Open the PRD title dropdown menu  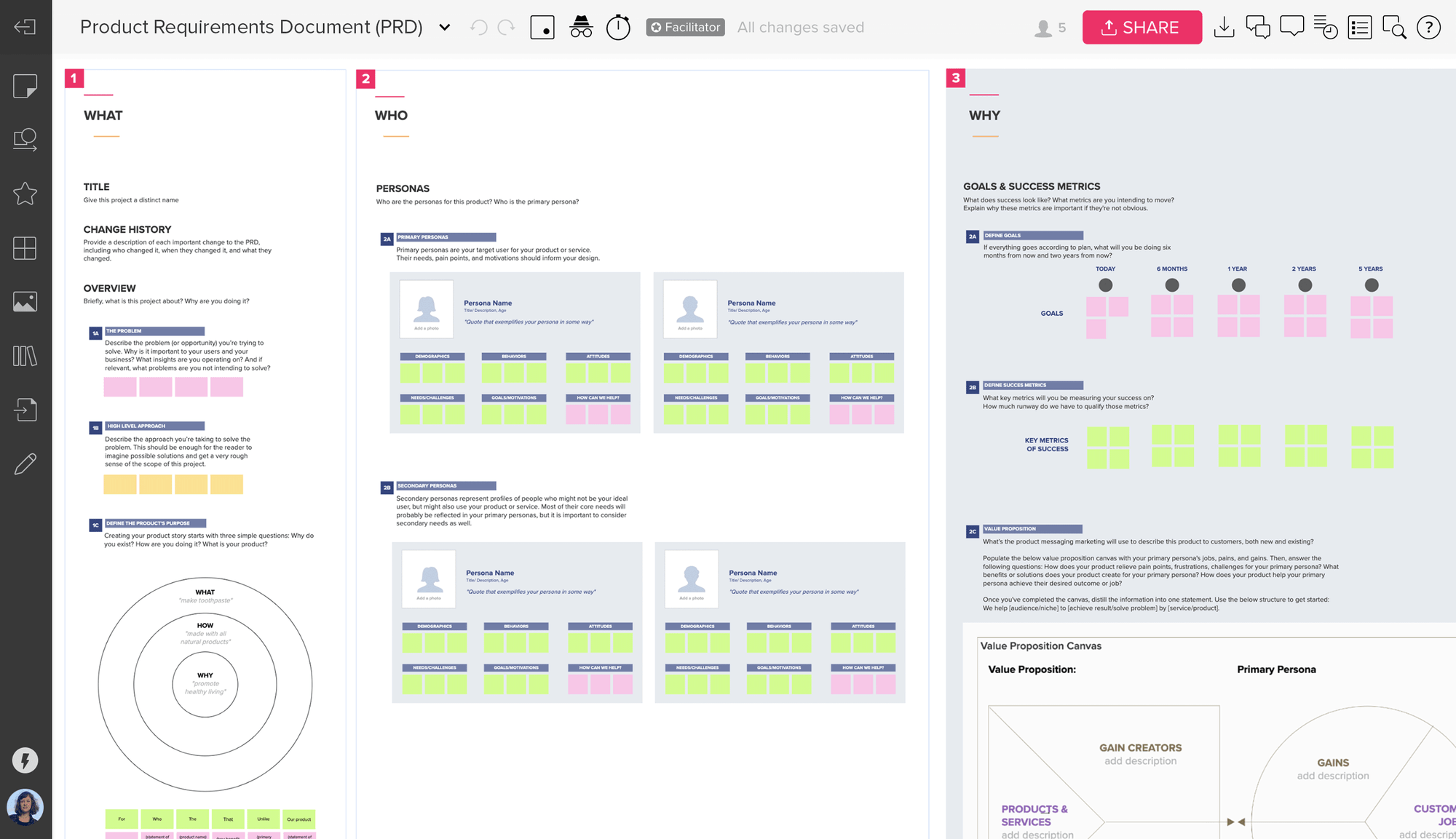[444, 27]
